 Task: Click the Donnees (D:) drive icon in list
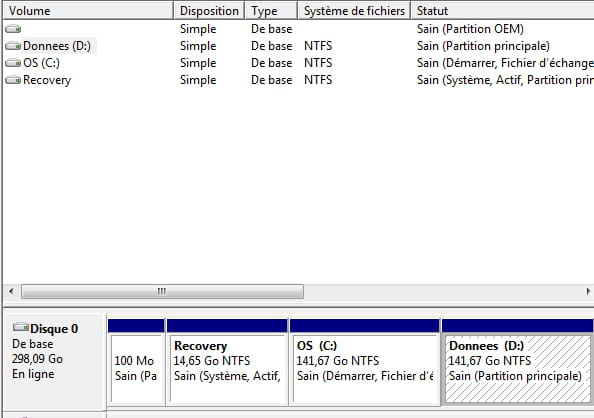[13, 46]
